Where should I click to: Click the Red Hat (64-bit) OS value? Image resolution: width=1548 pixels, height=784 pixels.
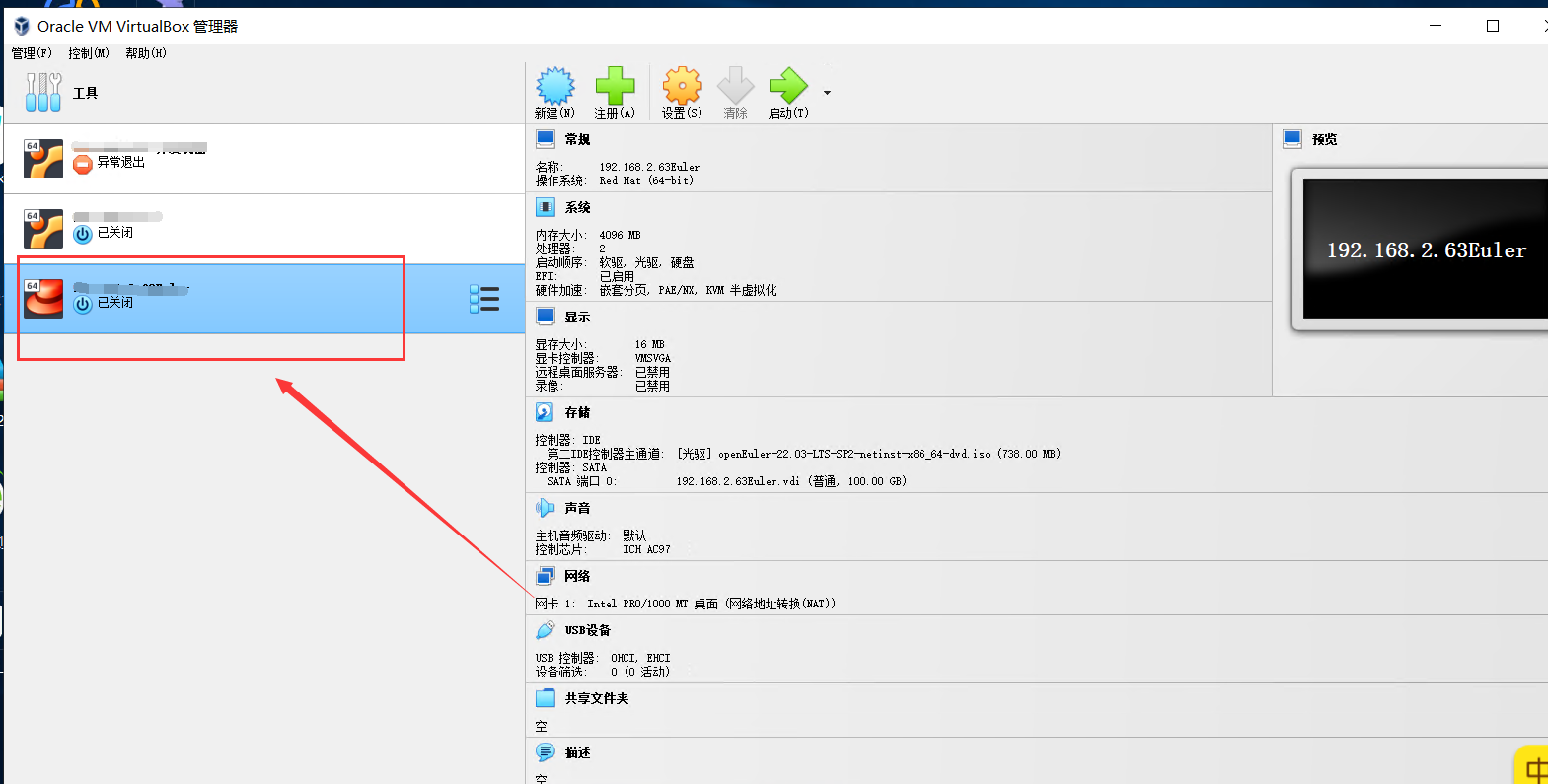point(646,181)
